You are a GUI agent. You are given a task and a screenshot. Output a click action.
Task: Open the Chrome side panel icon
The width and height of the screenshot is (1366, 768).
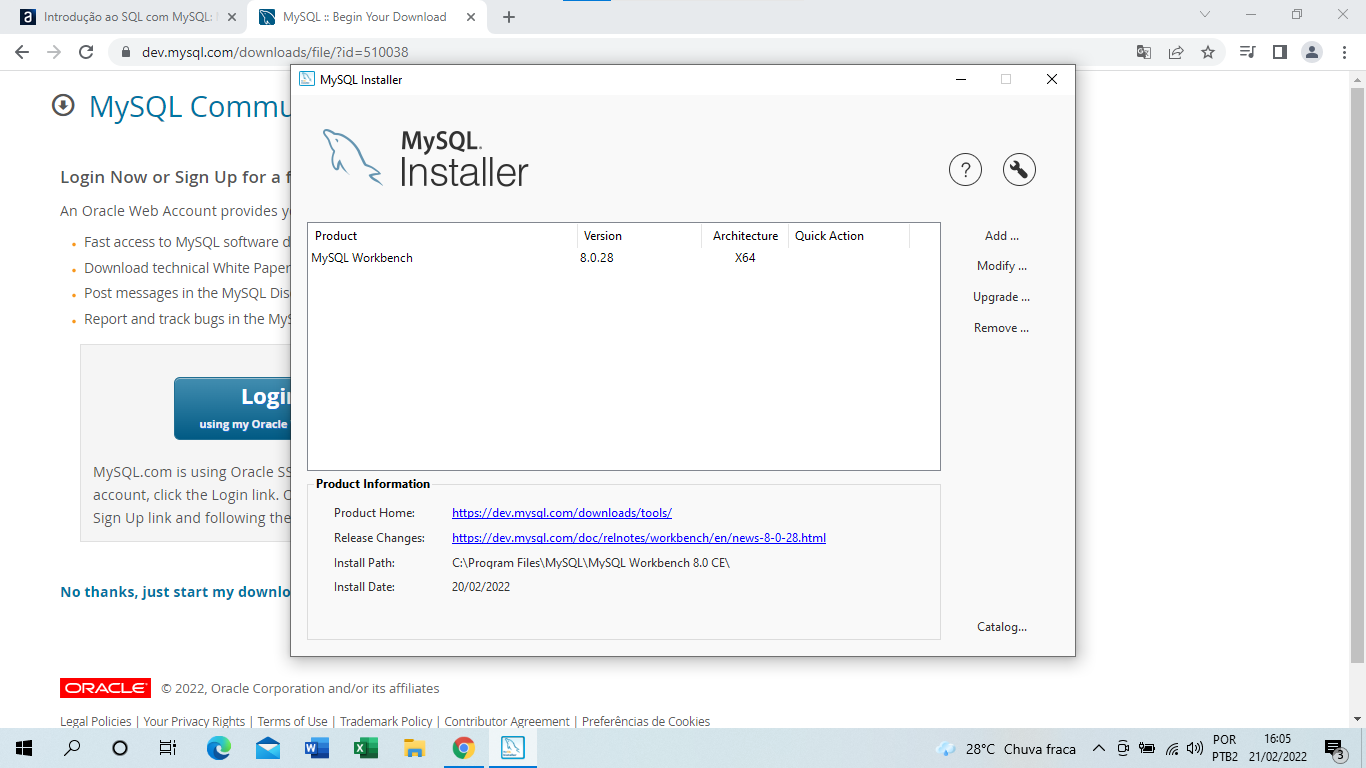point(1279,52)
